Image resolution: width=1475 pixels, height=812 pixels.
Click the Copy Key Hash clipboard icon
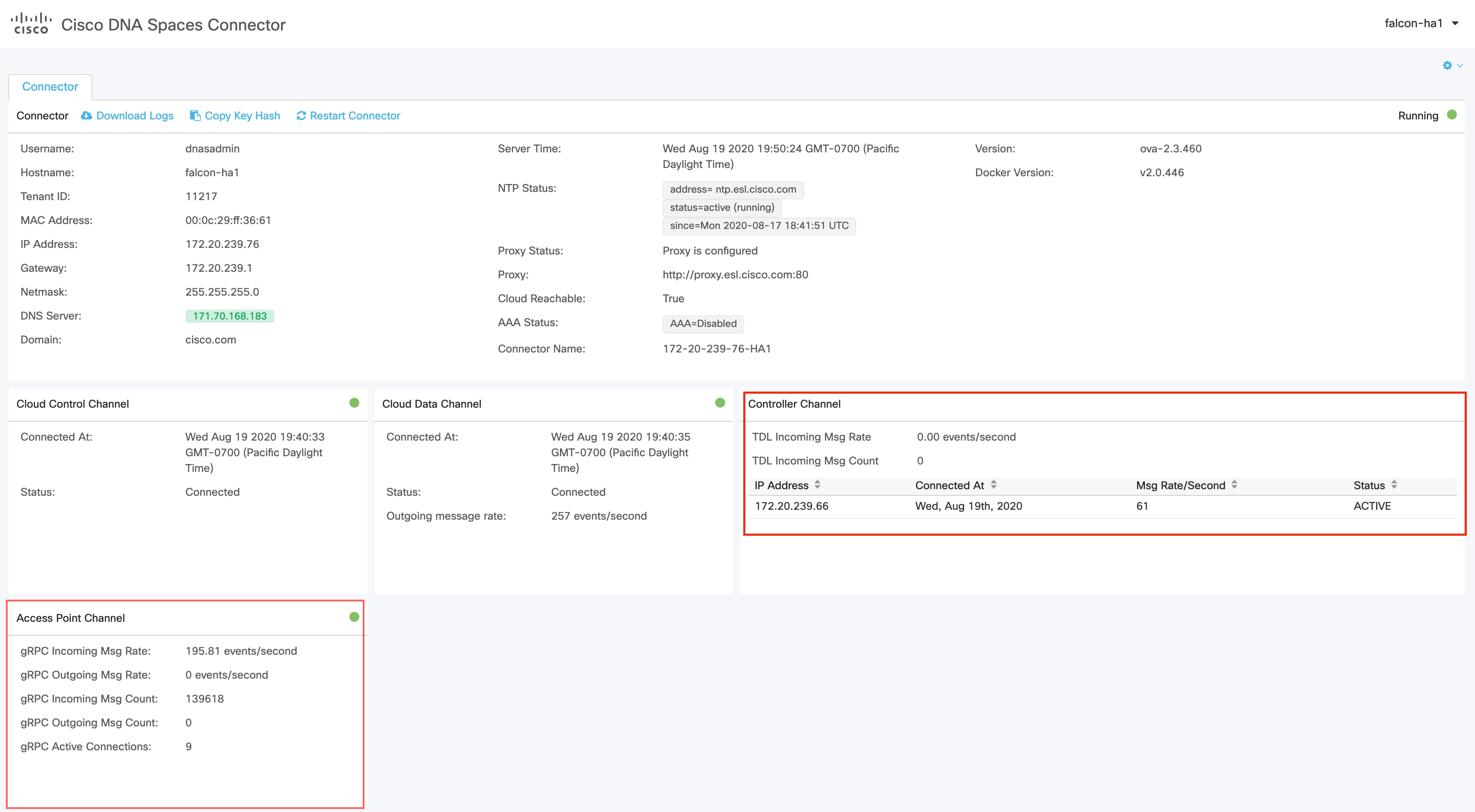(195, 116)
